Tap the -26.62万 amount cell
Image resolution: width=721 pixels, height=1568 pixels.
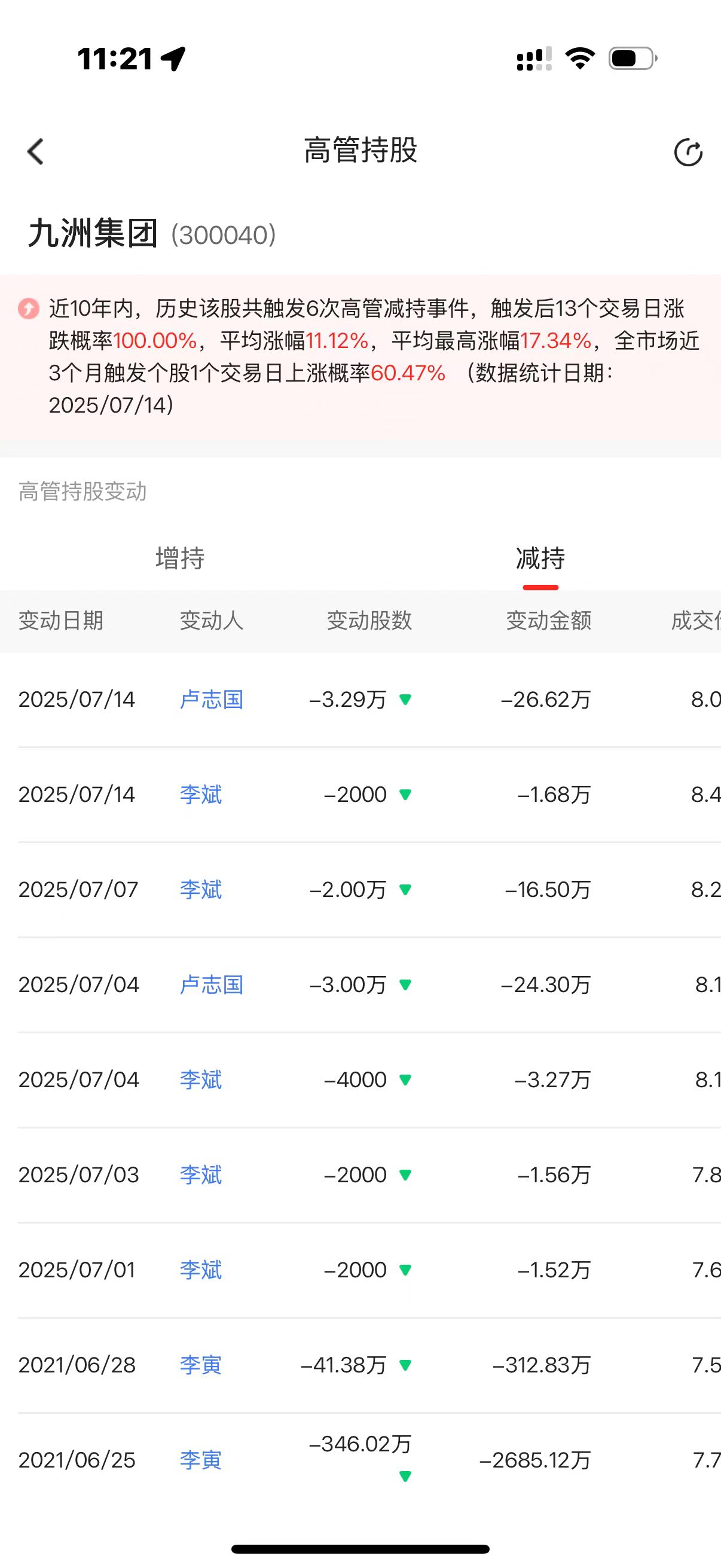pyautogui.click(x=546, y=700)
